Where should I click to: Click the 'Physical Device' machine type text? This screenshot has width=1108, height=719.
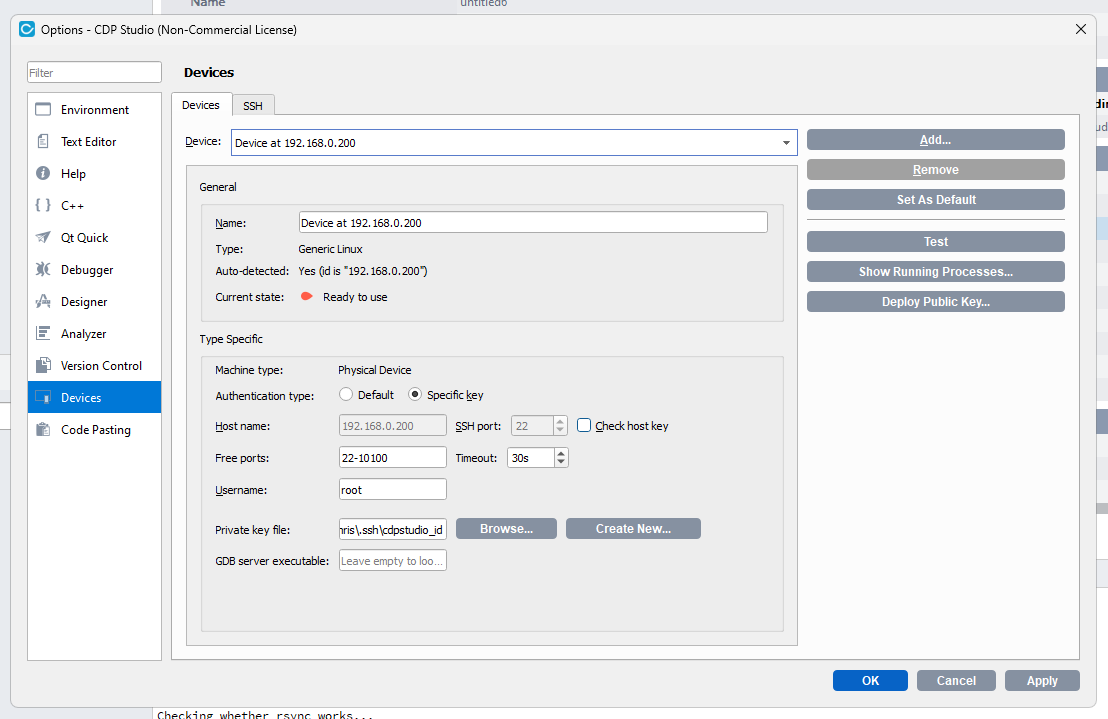(375, 370)
